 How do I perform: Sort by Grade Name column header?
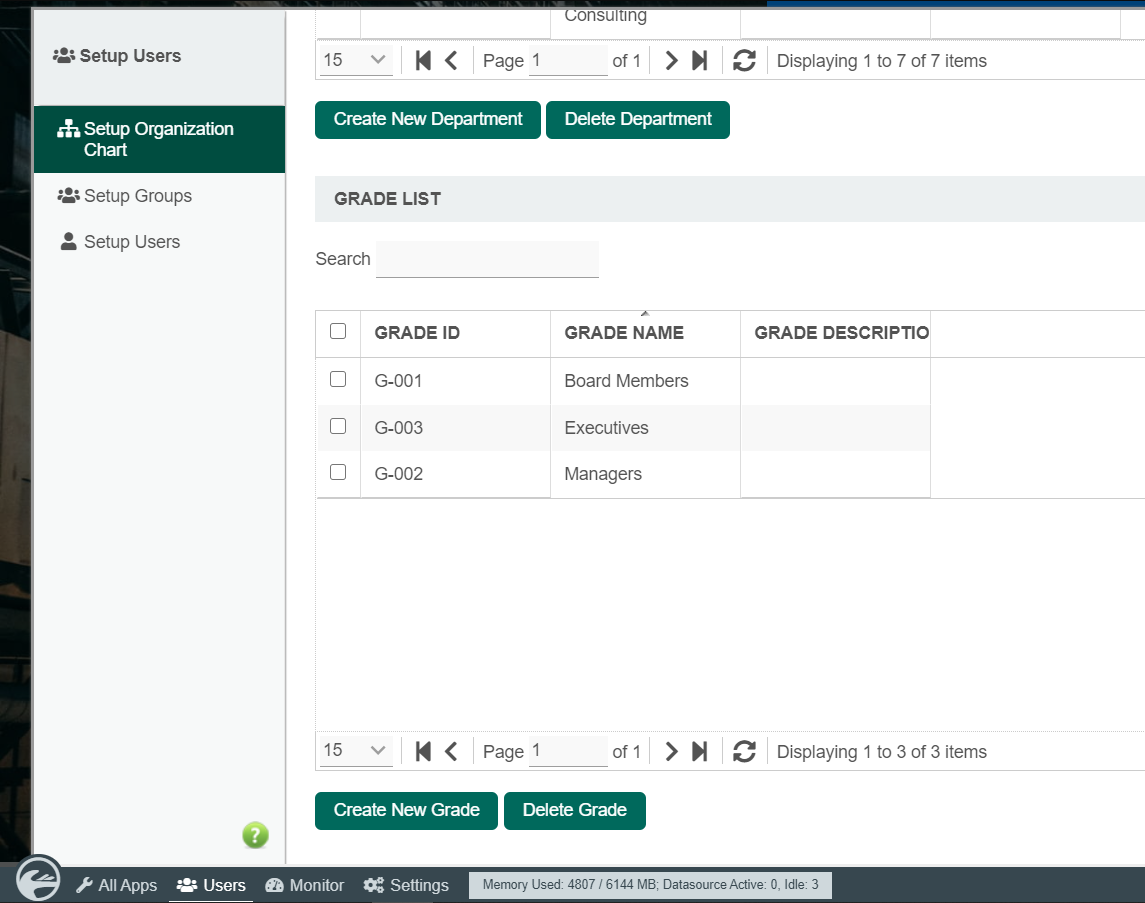(x=624, y=334)
